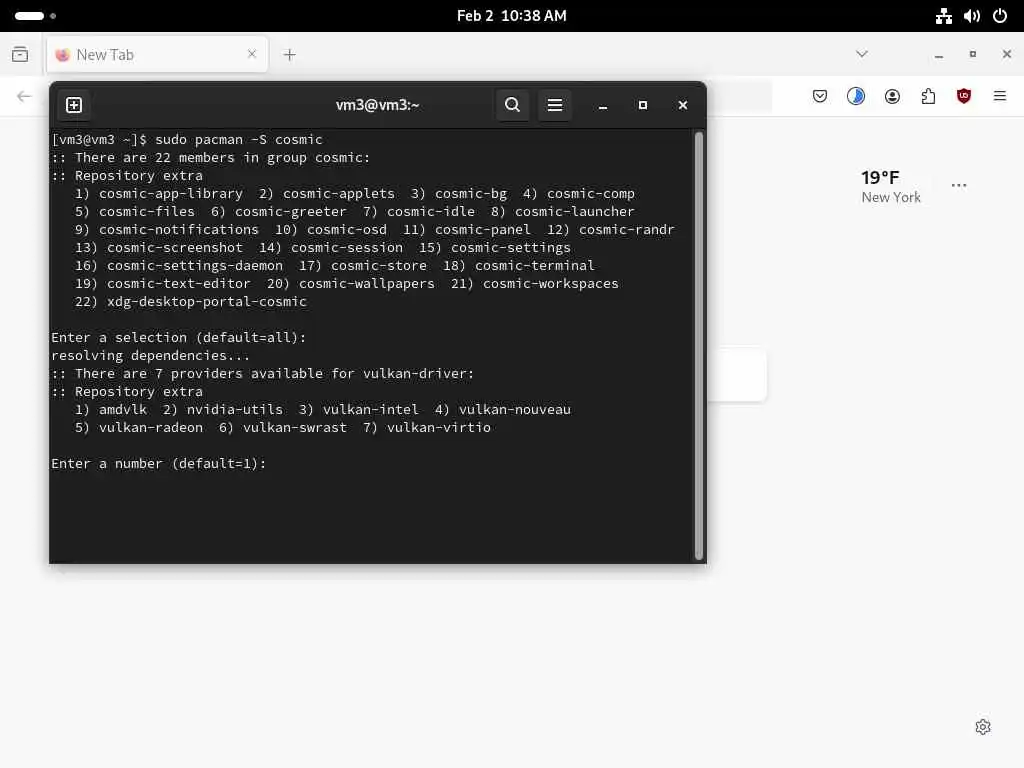The height and width of the screenshot is (768, 1024).
Task: Open the Firefox application menu
Action: point(1000,97)
